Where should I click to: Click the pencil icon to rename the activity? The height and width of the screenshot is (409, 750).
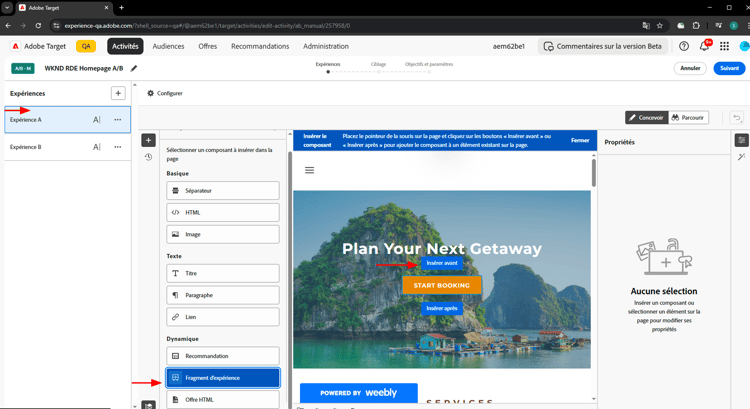(134, 68)
